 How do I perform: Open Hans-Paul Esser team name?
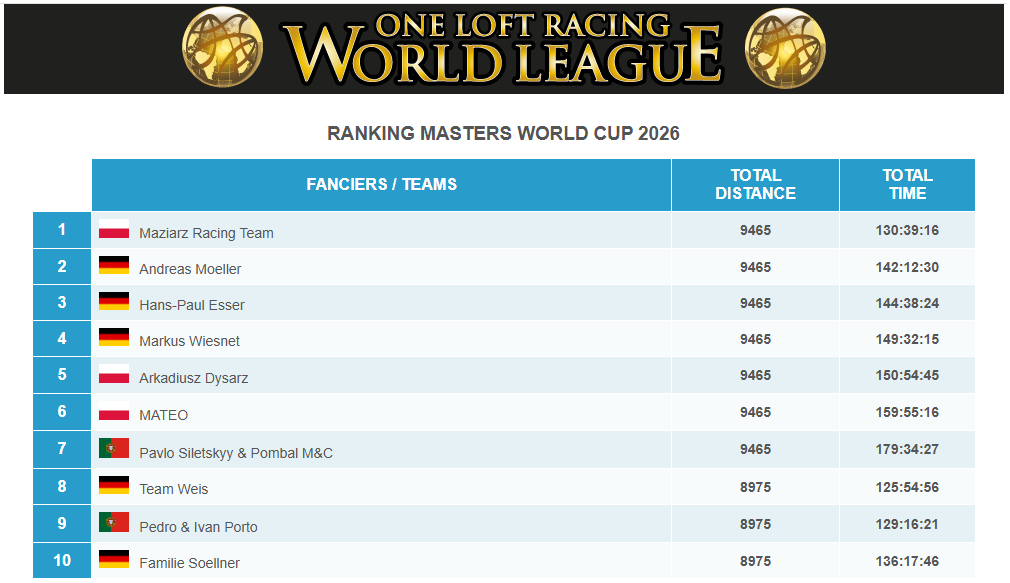192,305
